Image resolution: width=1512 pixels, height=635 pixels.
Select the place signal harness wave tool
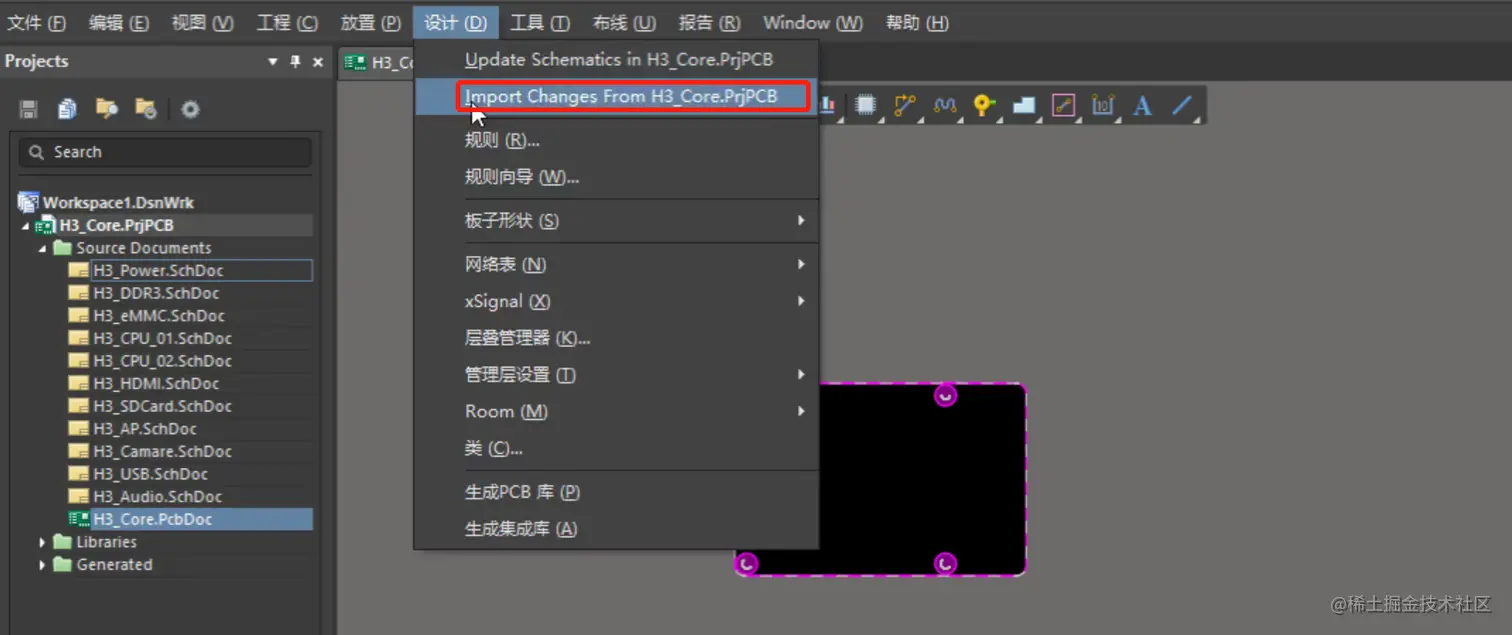[x=944, y=105]
